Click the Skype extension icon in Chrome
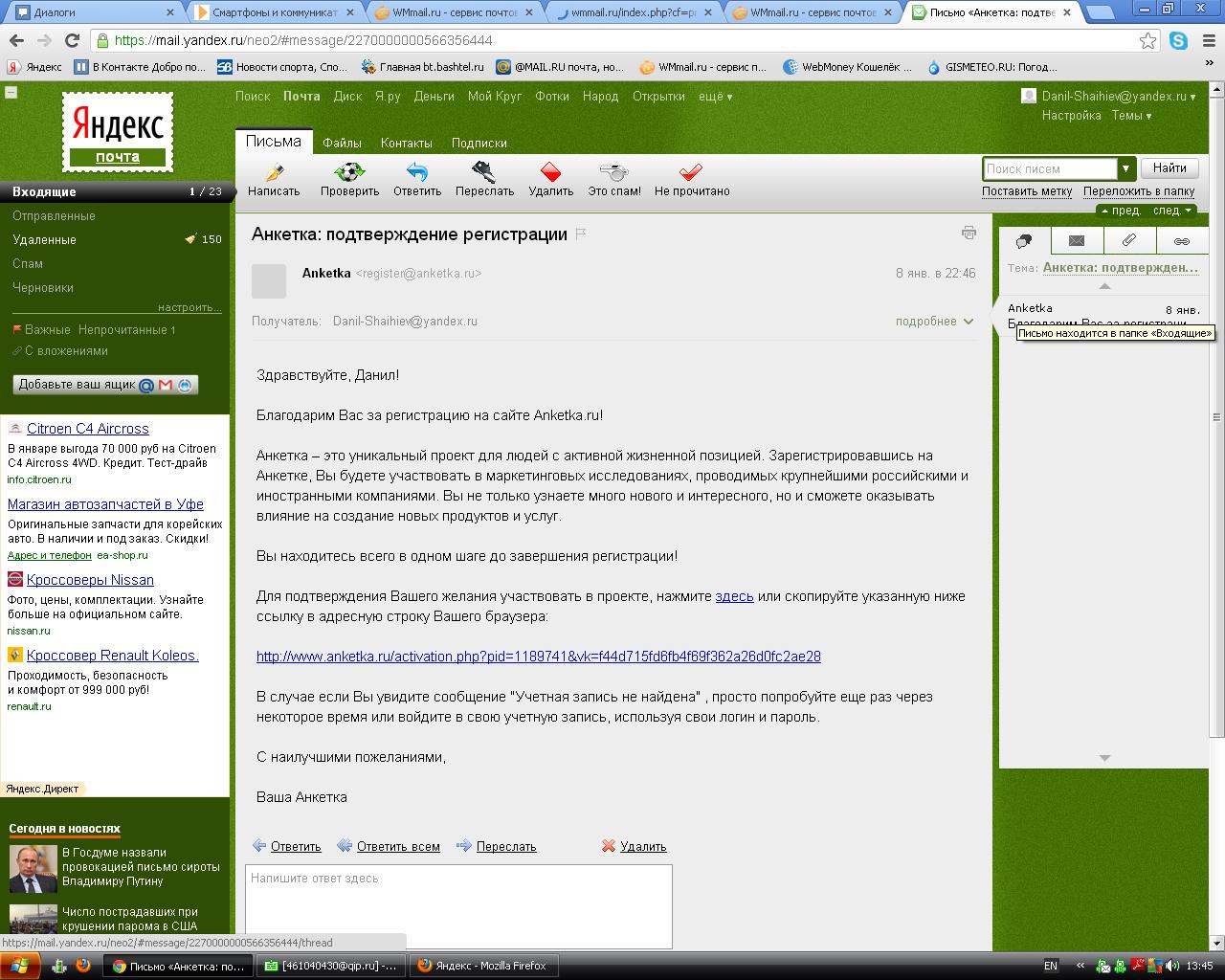The width and height of the screenshot is (1225, 980). [1178, 40]
